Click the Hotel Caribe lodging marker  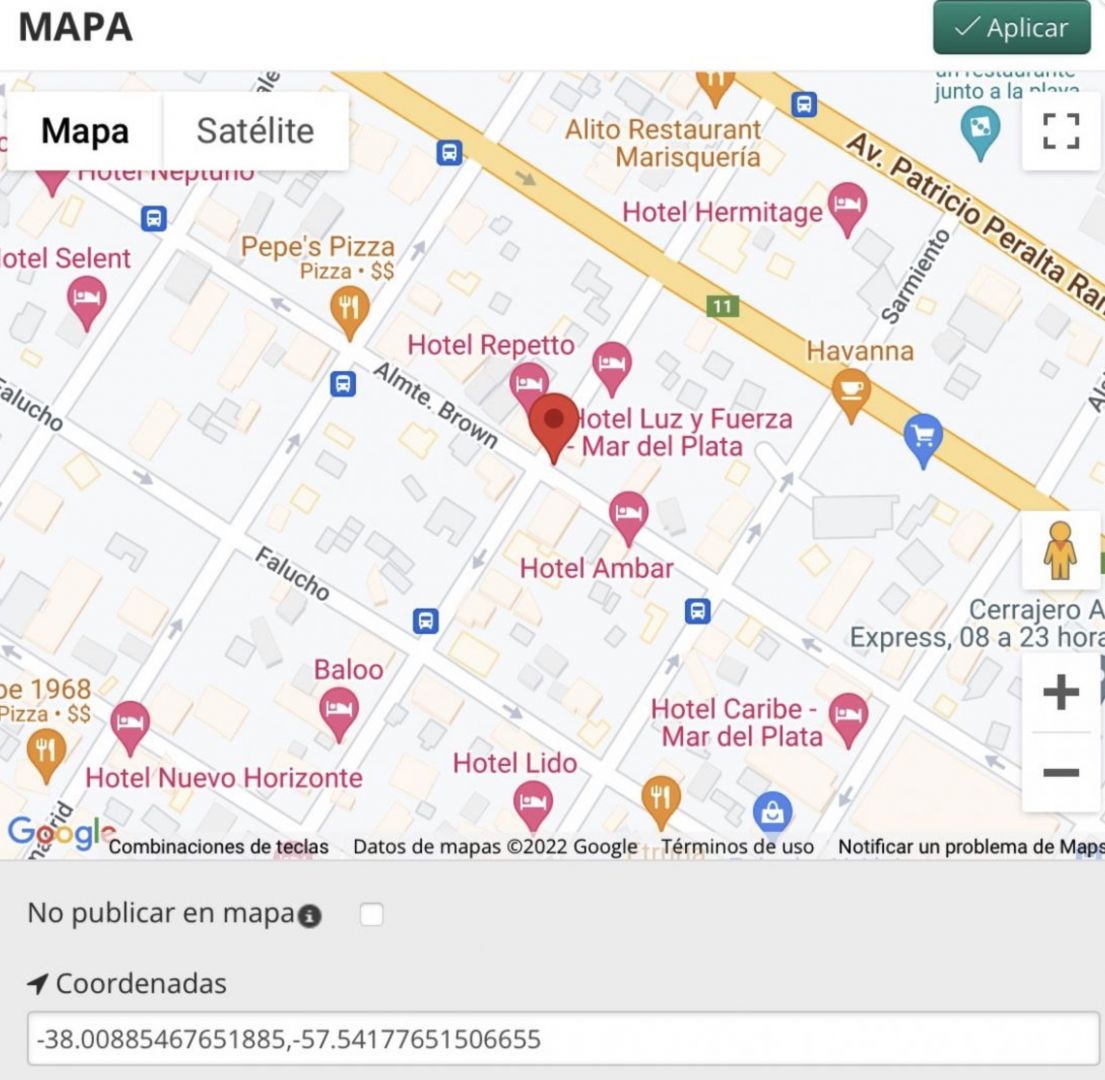(x=848, y=717)
